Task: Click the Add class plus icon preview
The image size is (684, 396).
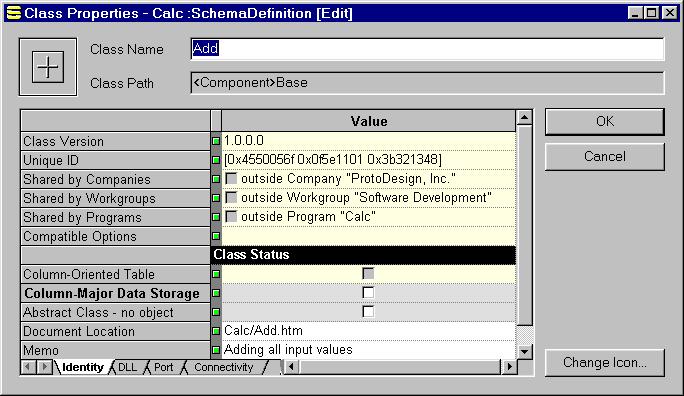Action: 48,67
